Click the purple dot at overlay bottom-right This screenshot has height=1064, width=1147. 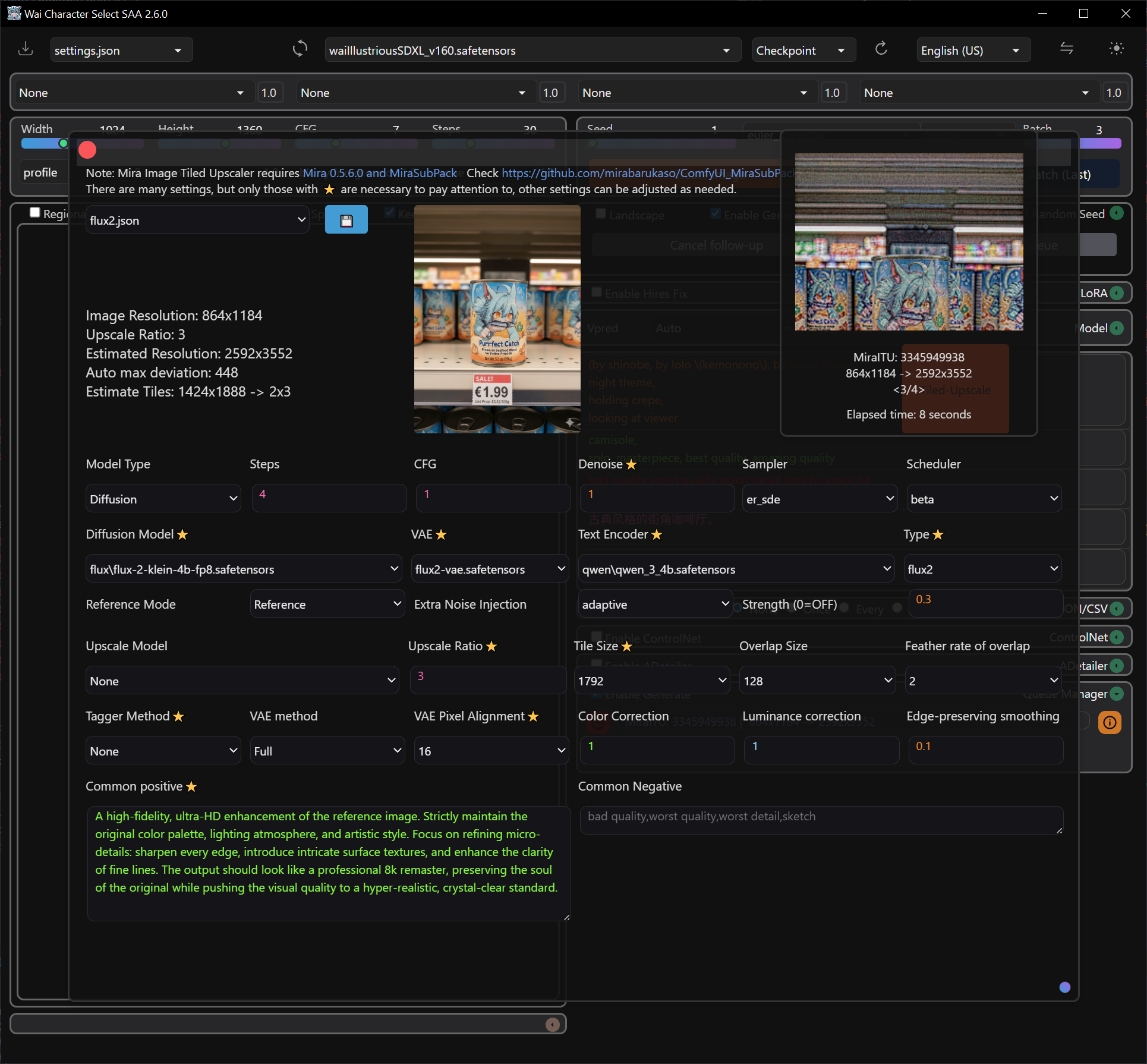click(1065, 987)
